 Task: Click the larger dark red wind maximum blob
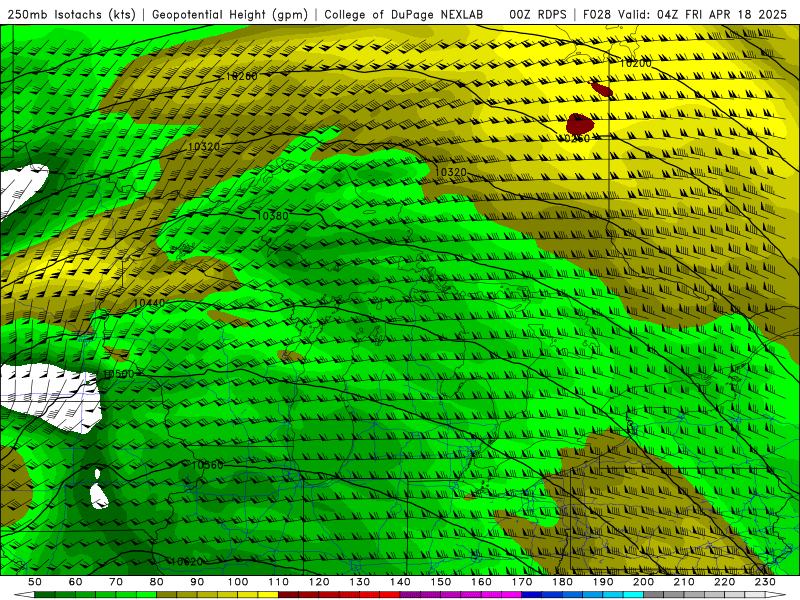coord(580,123)
